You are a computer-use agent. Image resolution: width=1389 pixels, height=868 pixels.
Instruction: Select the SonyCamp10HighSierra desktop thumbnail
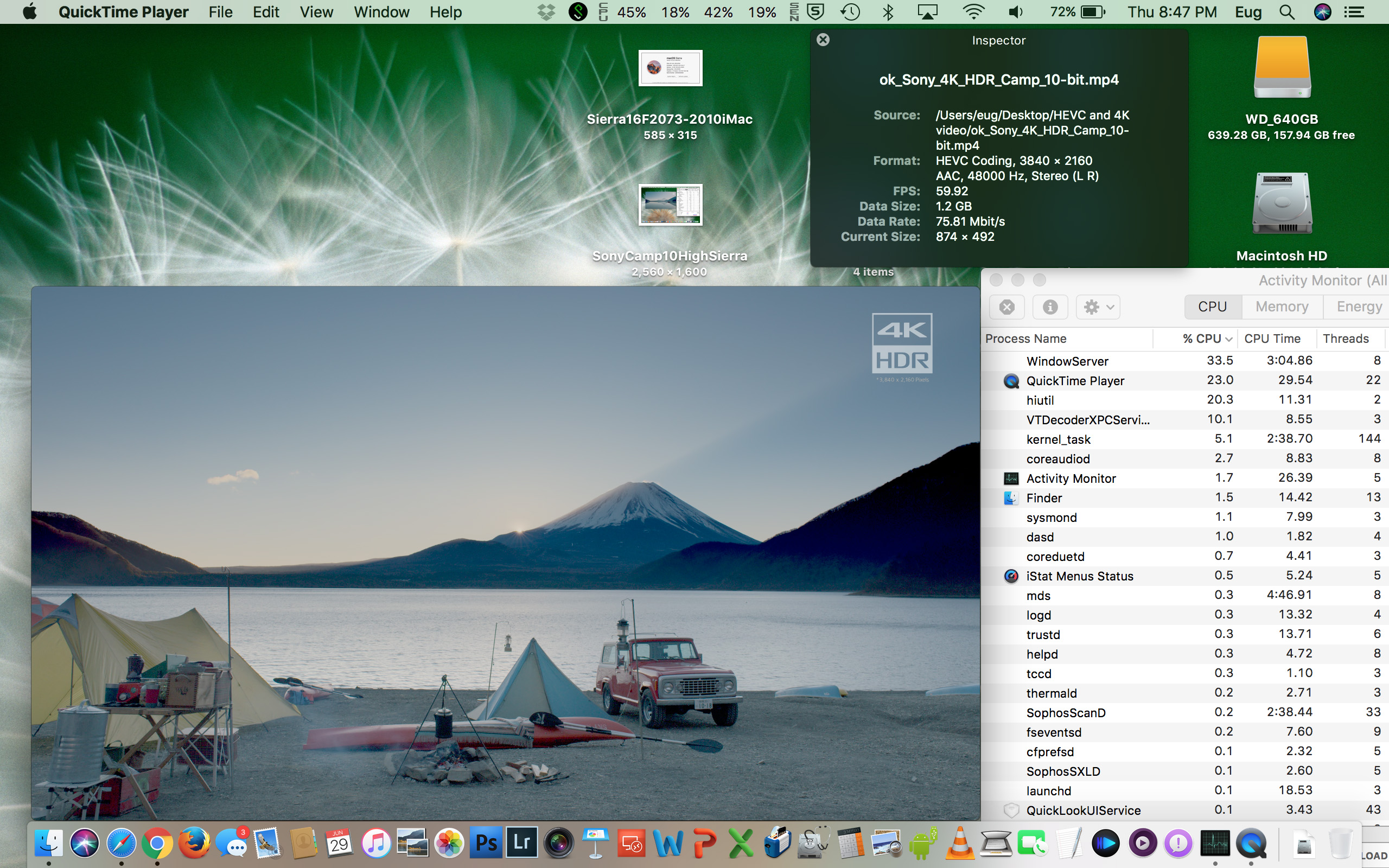coord(671,205)
